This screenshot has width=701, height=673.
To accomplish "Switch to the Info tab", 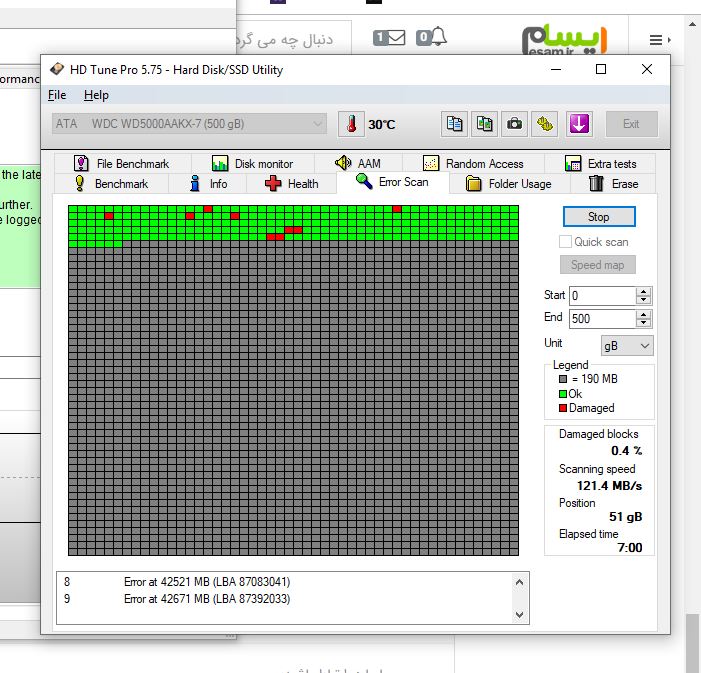I will coord(208,184).
